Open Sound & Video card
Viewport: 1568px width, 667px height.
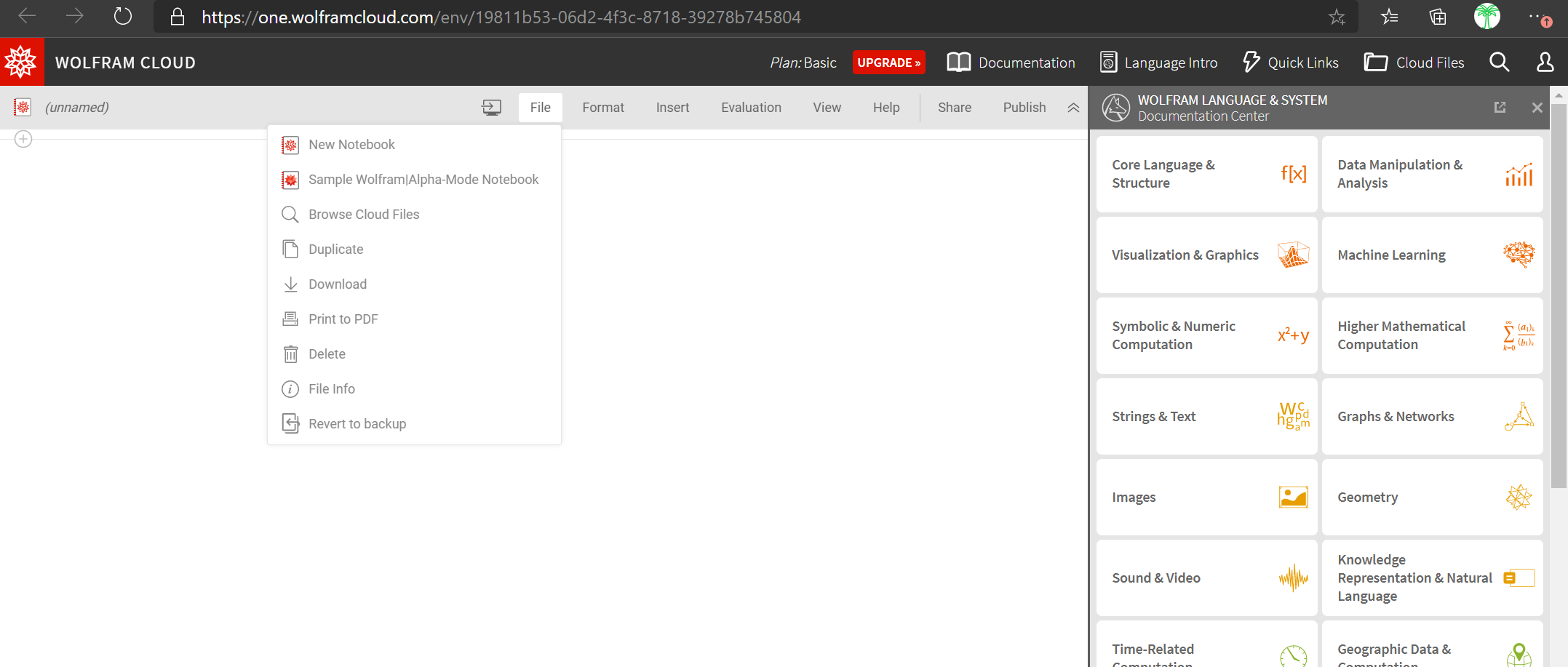click(x=1206, y=578)
